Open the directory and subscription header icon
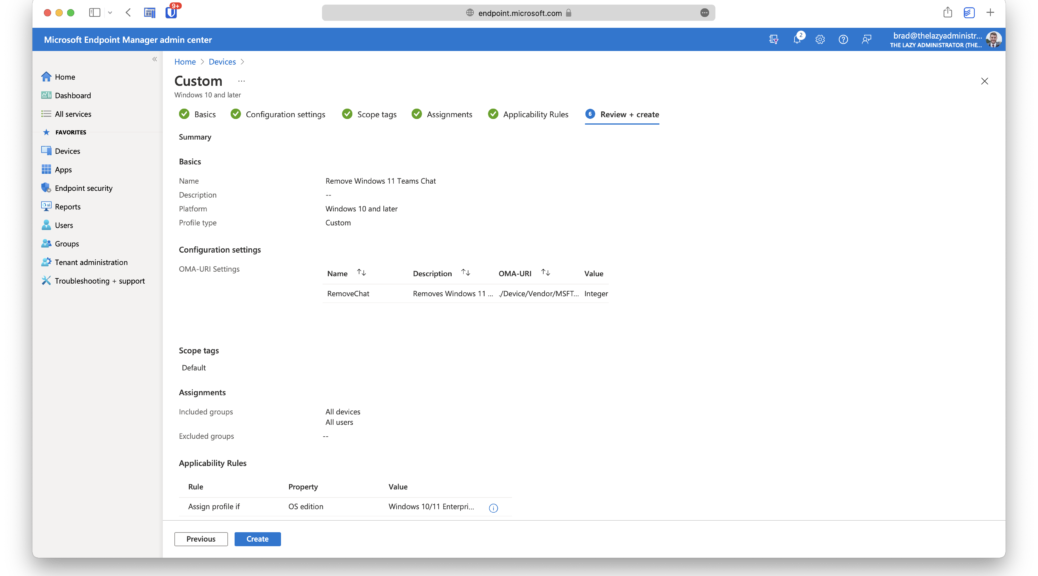 [x=774, y=40]
